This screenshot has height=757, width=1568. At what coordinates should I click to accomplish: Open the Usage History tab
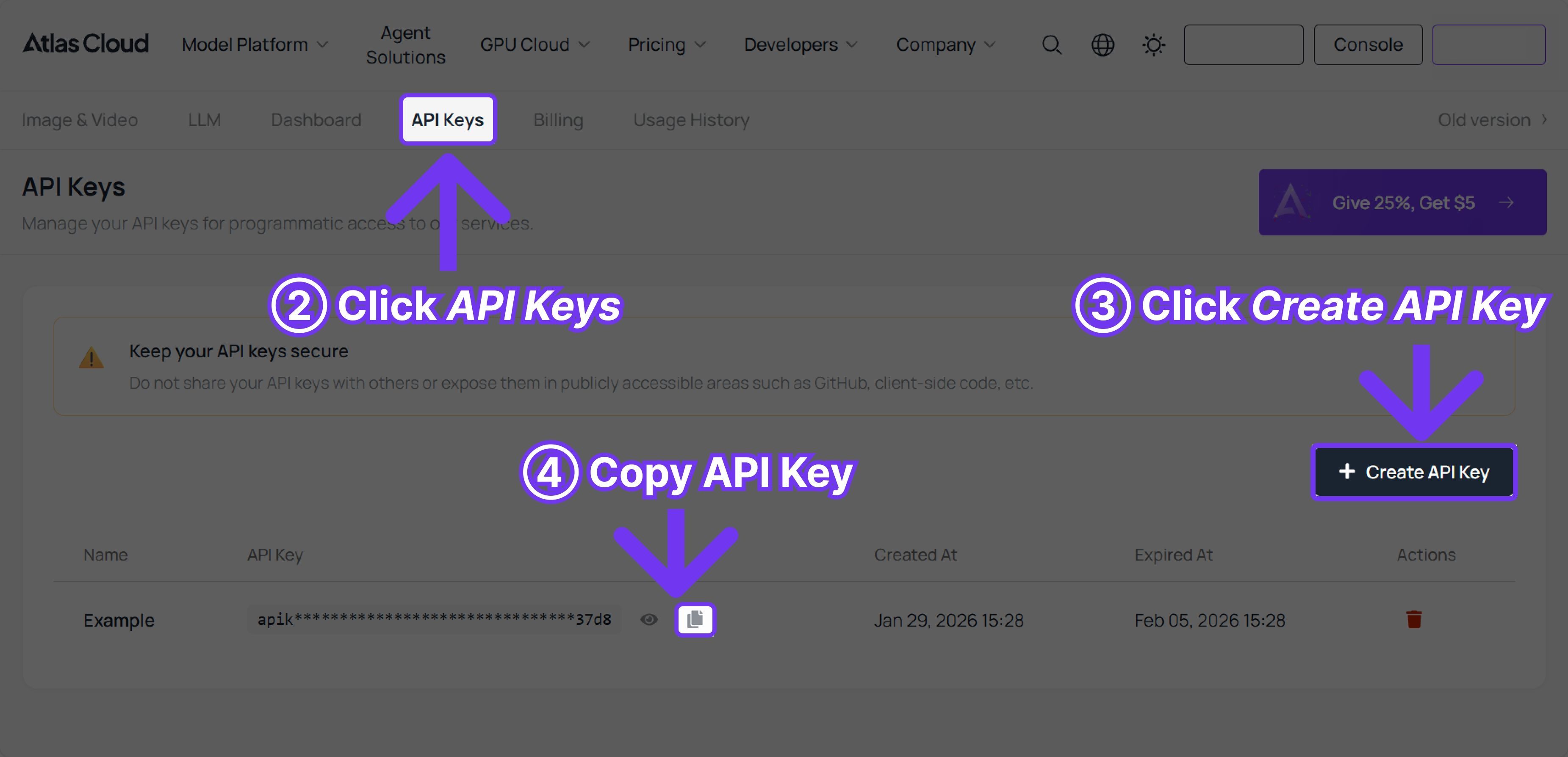click(x=691, y=120)
